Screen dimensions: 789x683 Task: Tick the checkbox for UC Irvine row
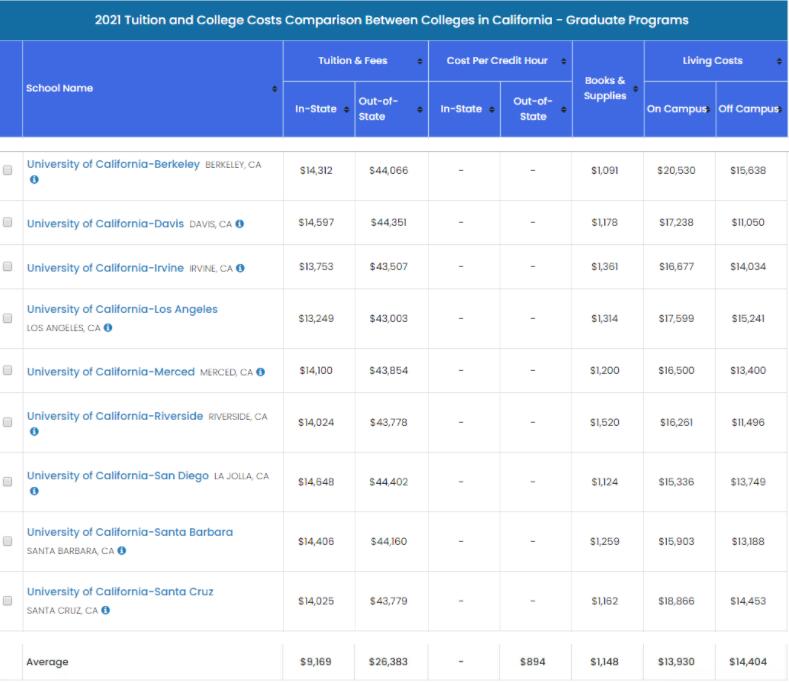(8, 268)
